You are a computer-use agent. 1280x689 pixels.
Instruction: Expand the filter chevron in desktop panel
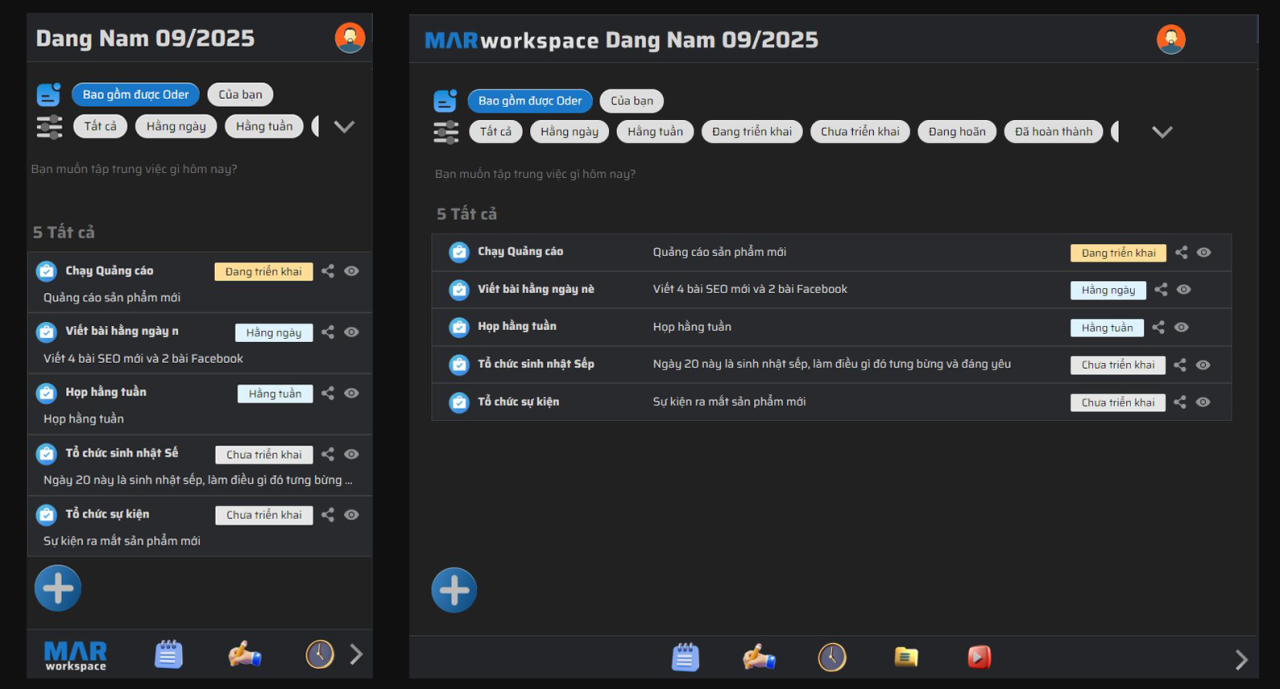(1162, 132)
